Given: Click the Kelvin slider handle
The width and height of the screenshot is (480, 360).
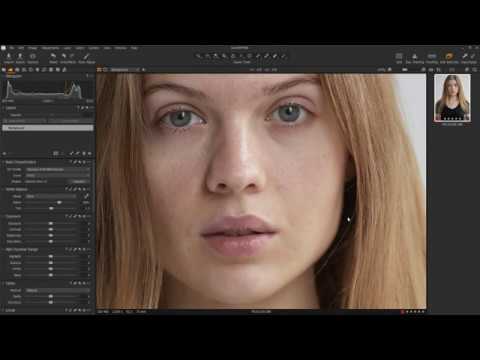Looking at the screenshot, I should pos(59,202).
